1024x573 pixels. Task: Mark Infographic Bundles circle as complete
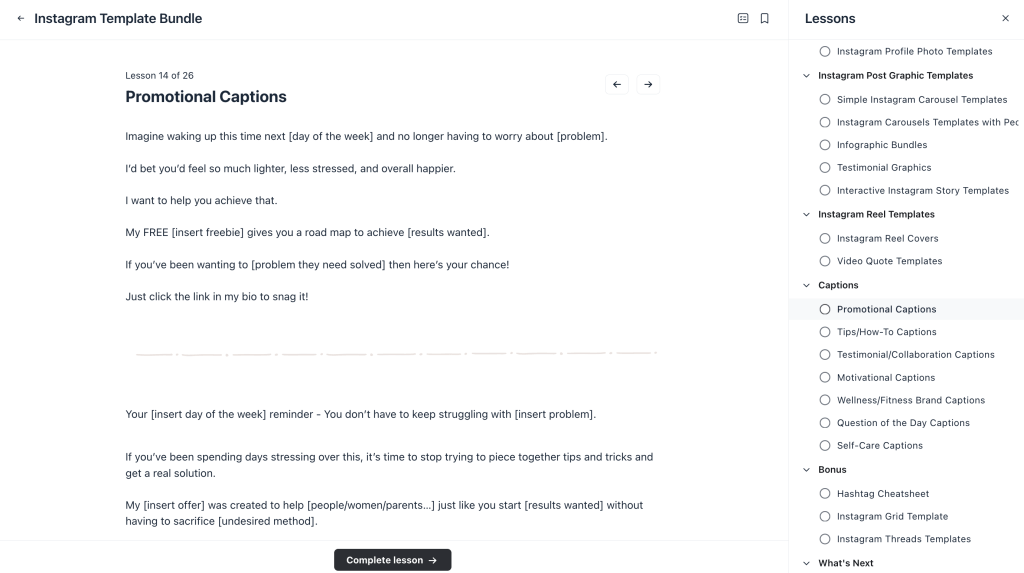pos(825,144)
